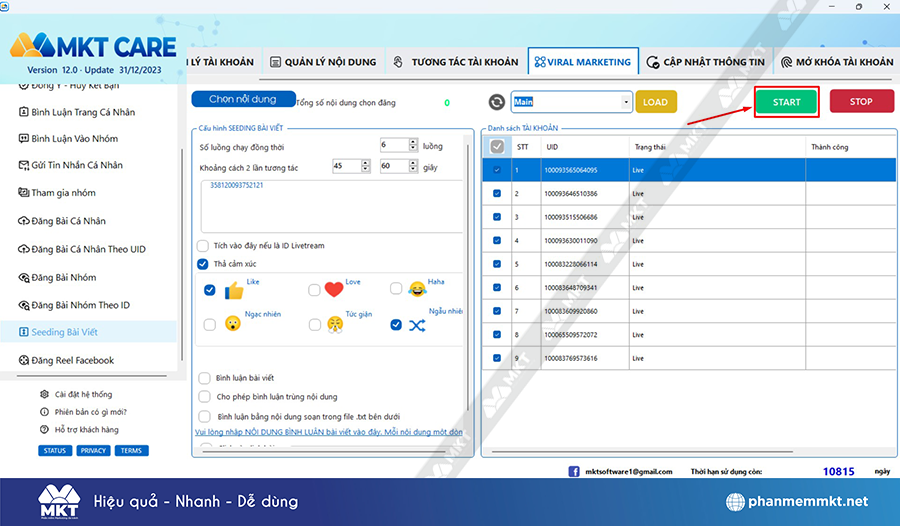Increase the minimum delay value of 45
The image size is (900, 526).
(x=365, y=163)
